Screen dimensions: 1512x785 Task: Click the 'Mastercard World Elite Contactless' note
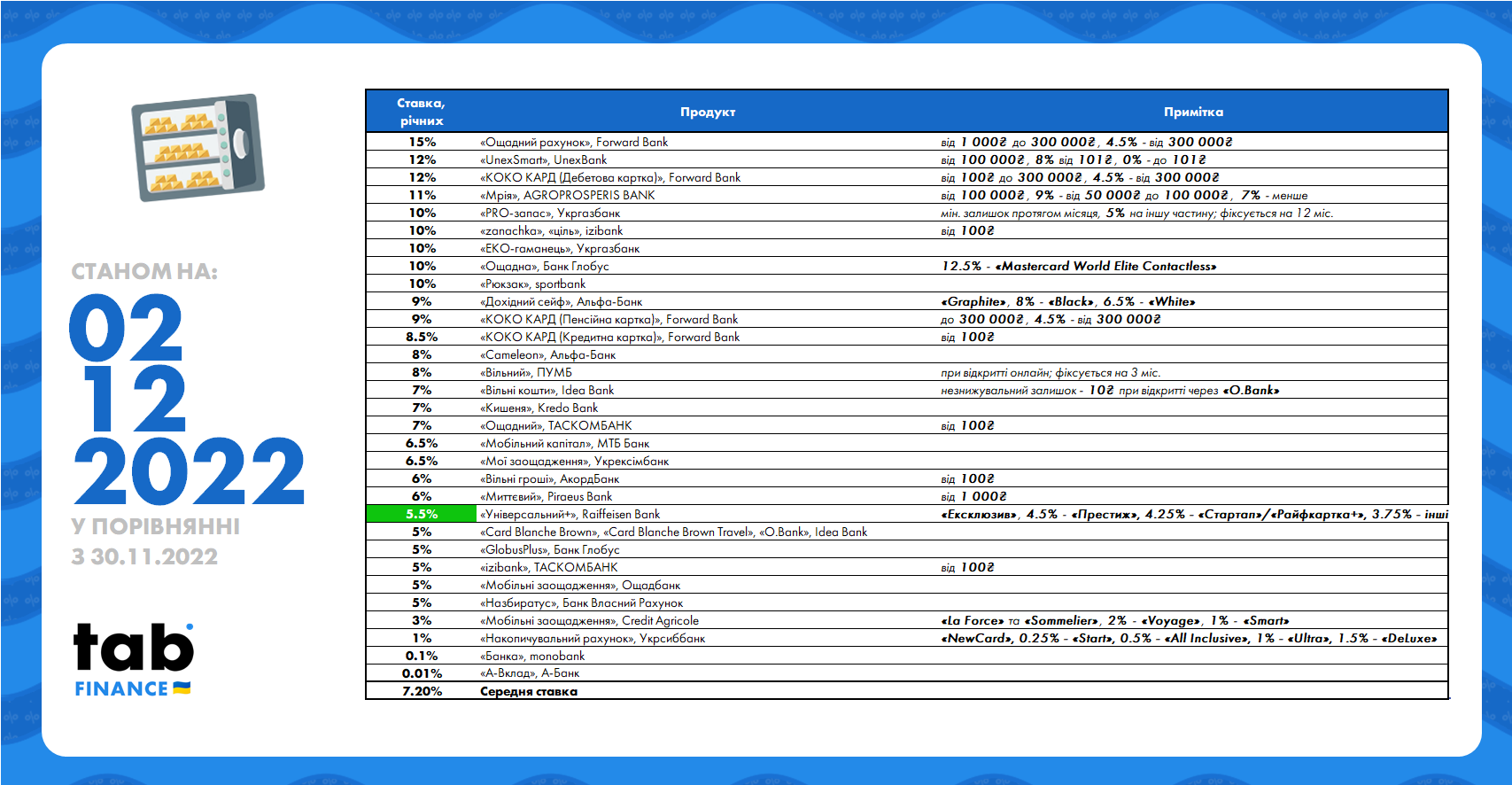coord(1079,266)
